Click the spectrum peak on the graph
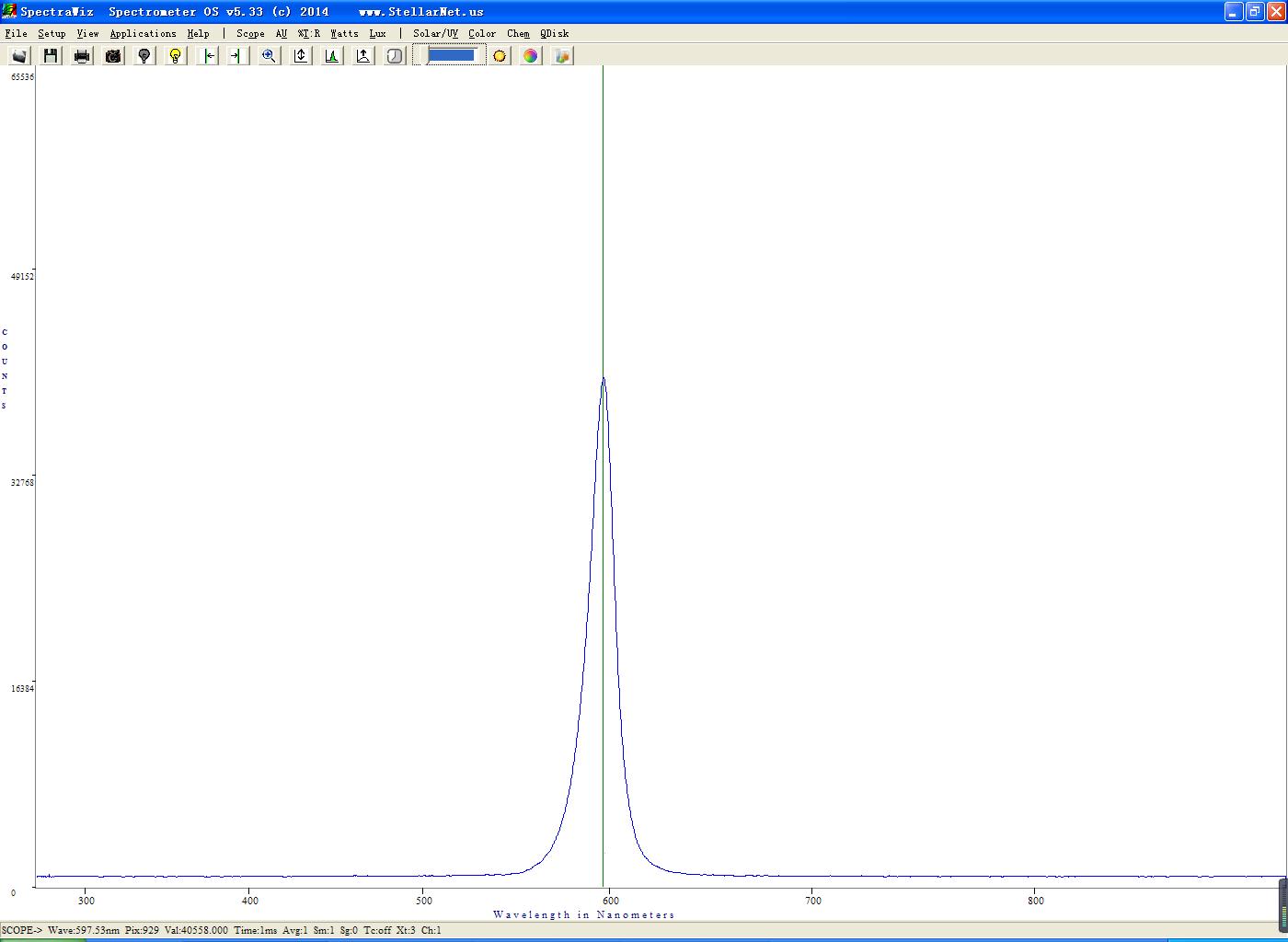This screenshot has width=1288, height=942. point(604,379)
